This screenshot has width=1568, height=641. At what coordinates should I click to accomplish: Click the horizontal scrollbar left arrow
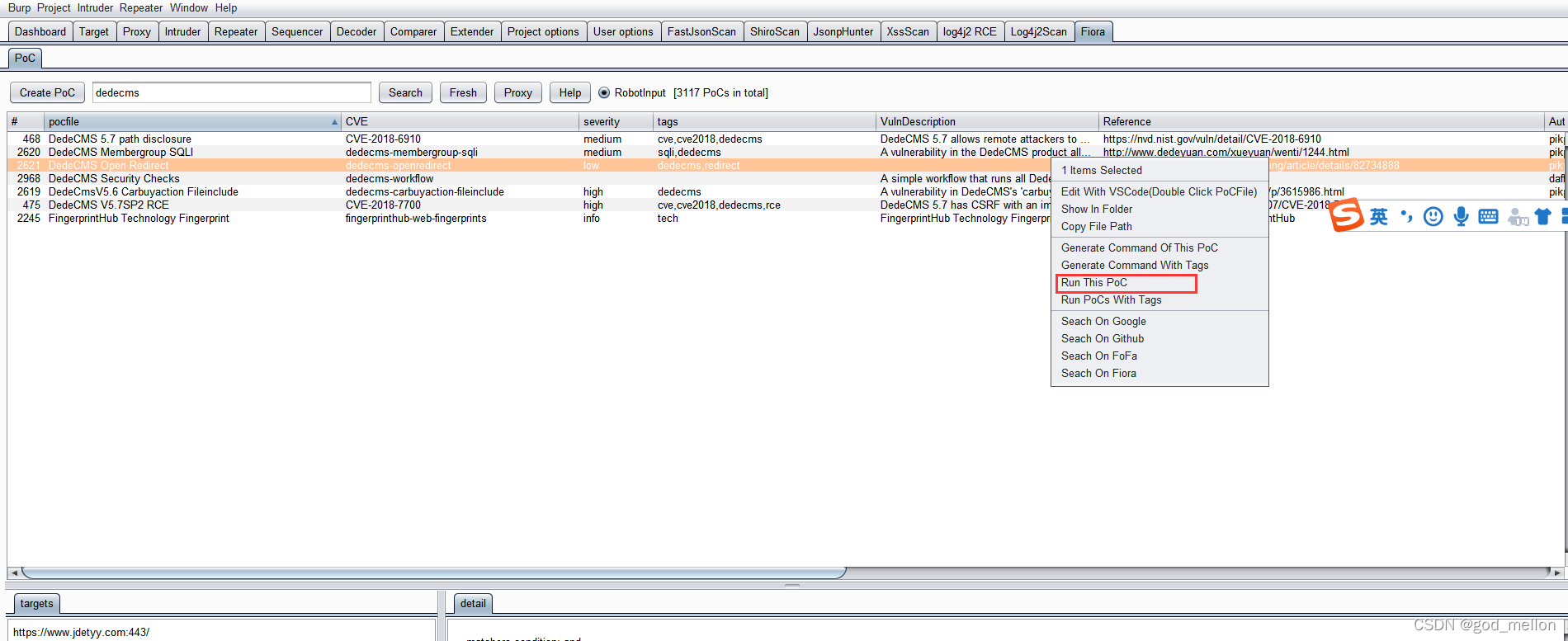[x=14, y=573]
